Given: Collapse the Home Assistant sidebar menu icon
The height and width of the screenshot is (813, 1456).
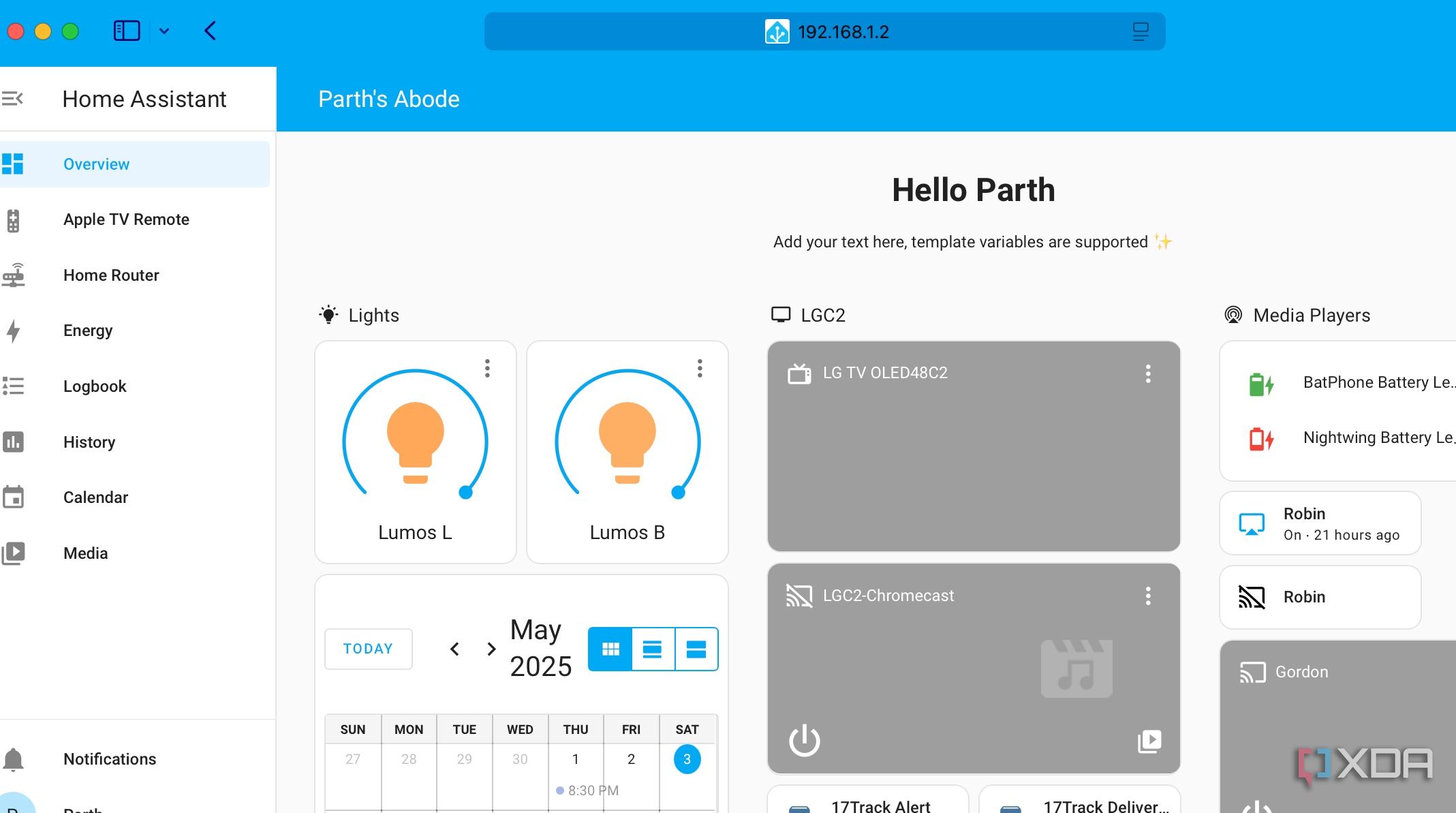Looking at the screenshot, I should [12, 99].
